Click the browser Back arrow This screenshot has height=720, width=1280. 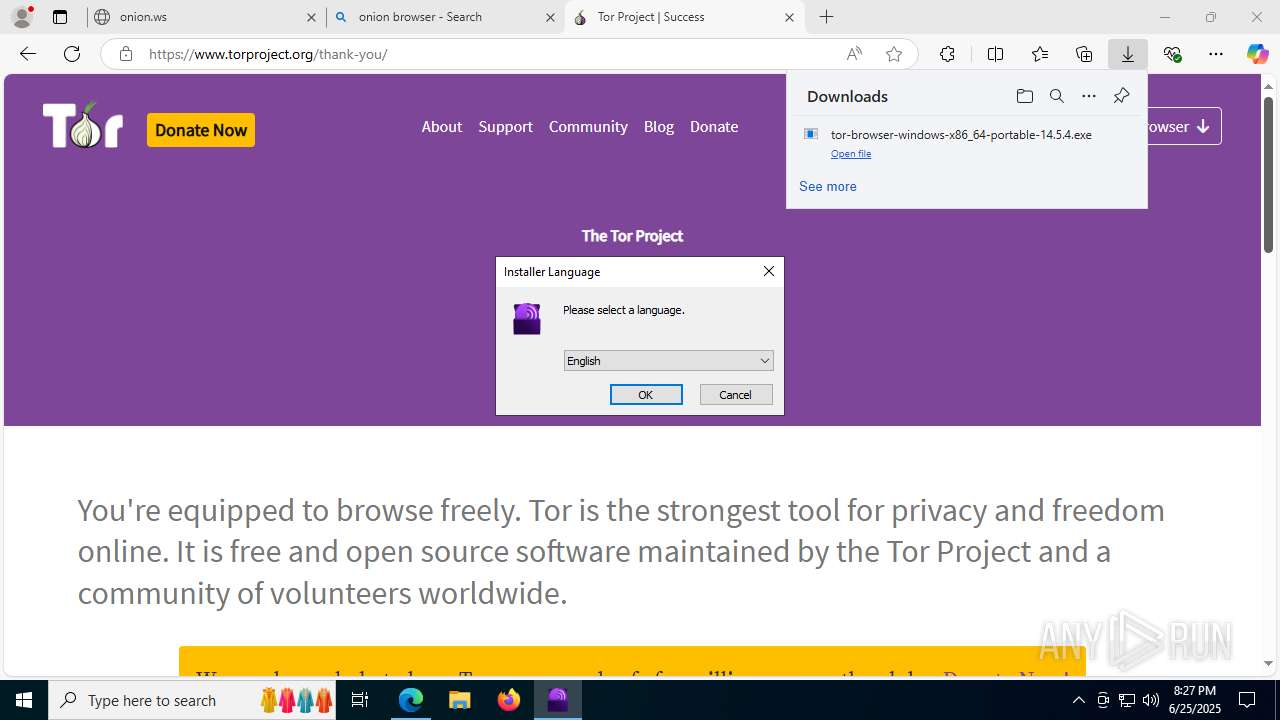[28, 54]
